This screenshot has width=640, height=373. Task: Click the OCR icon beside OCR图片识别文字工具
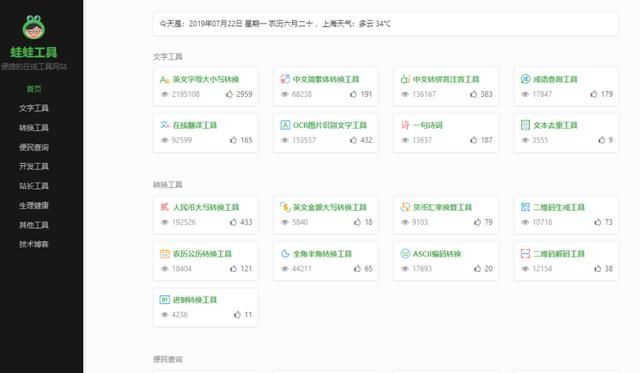[285, 125]
